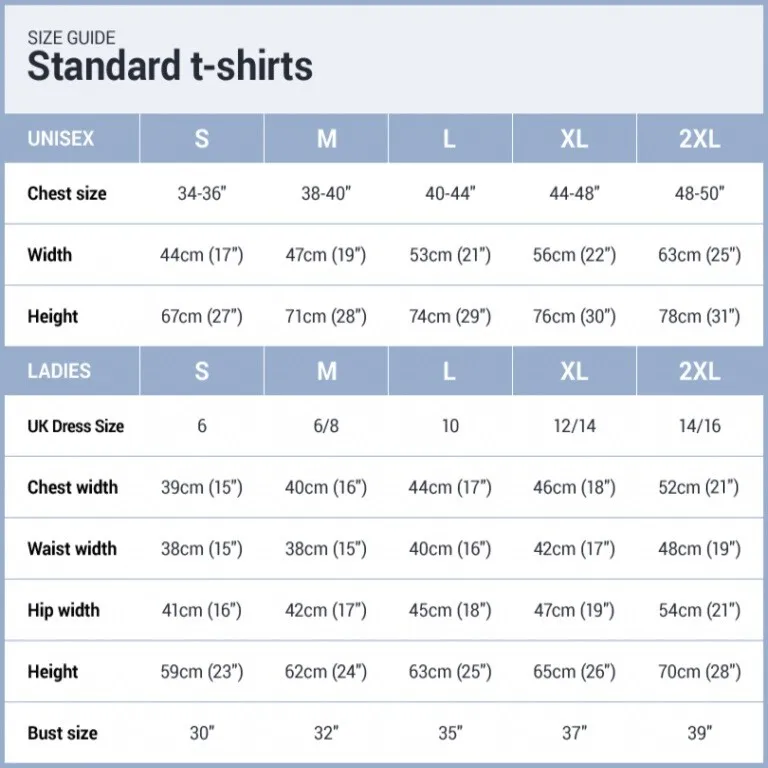Click the unisex Width row label
Image resolution: width=768 pixels, height=768 pixels.
pos(50,255)
